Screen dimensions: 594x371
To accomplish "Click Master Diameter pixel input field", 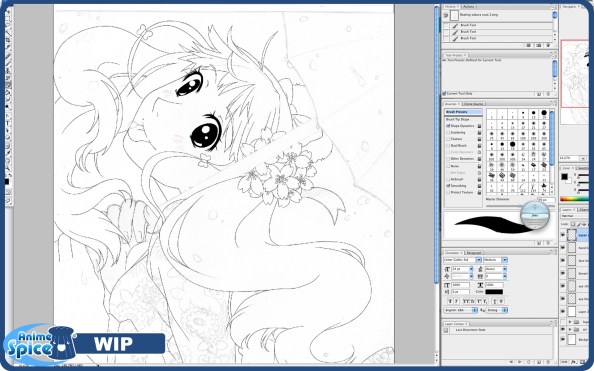I will coord(546,200).
